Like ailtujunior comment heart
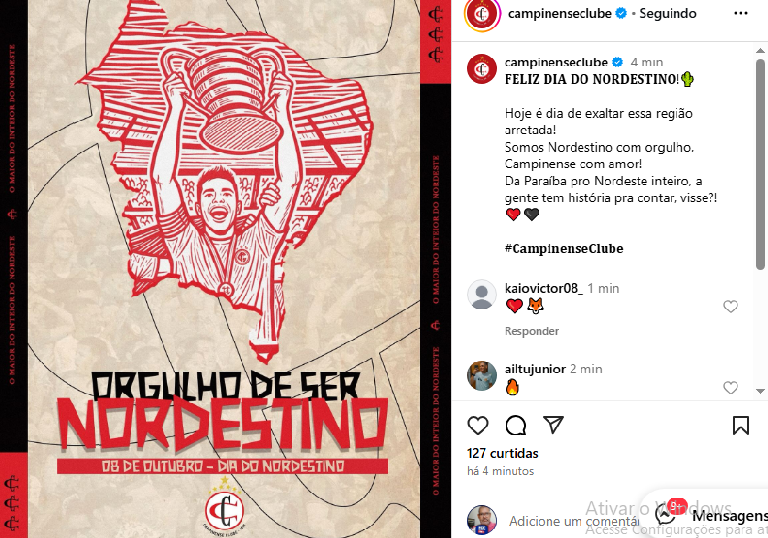This screenshot has height=538, width=768. tap(730, 387)
